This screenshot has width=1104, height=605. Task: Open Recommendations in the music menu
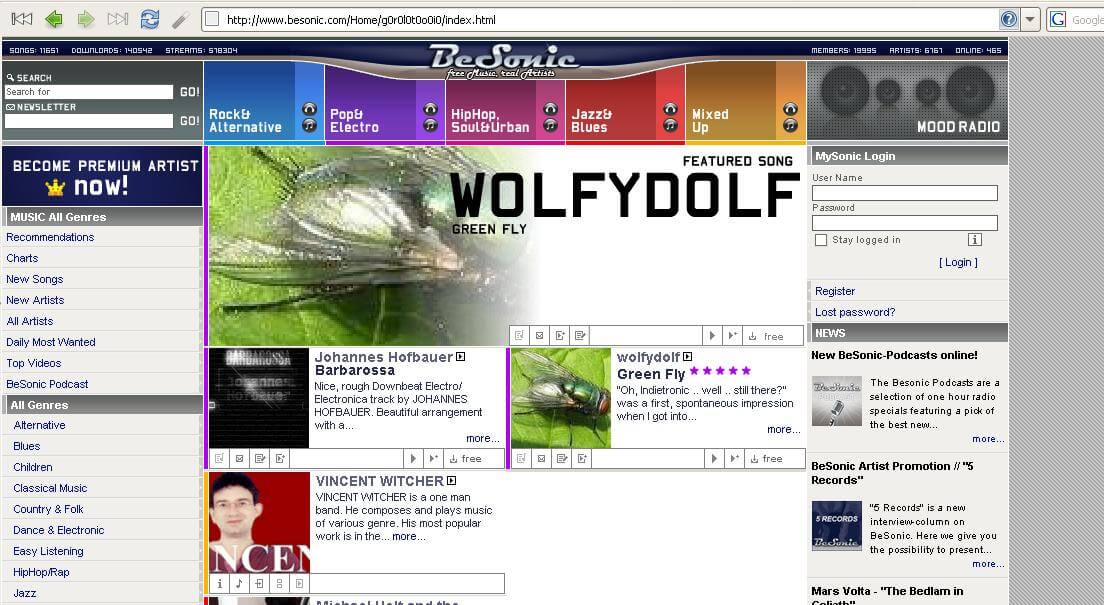(50, 237)
